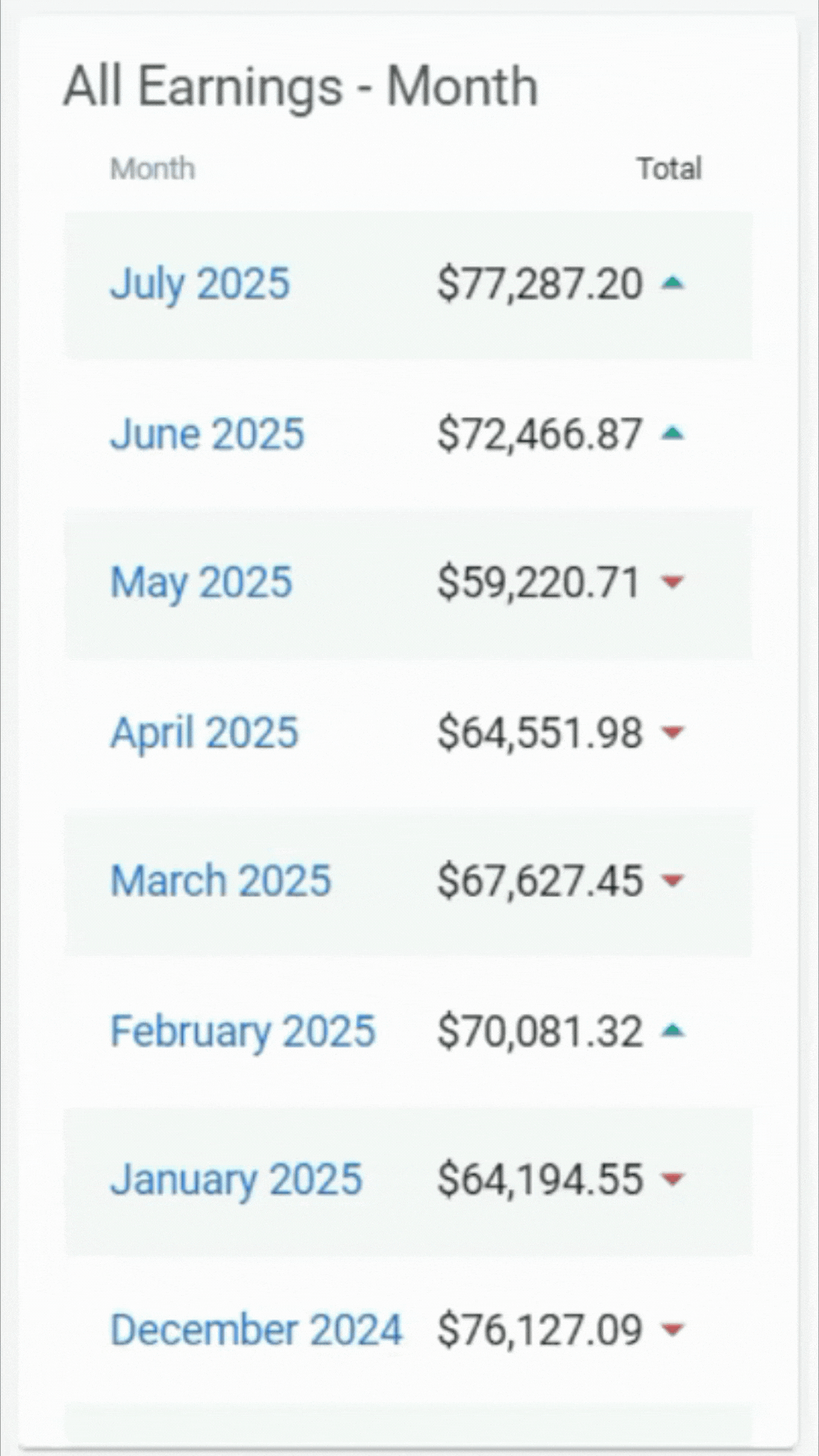Click the $77,287.20 total amount
The image size is (819, 1456).
(540, 284)
